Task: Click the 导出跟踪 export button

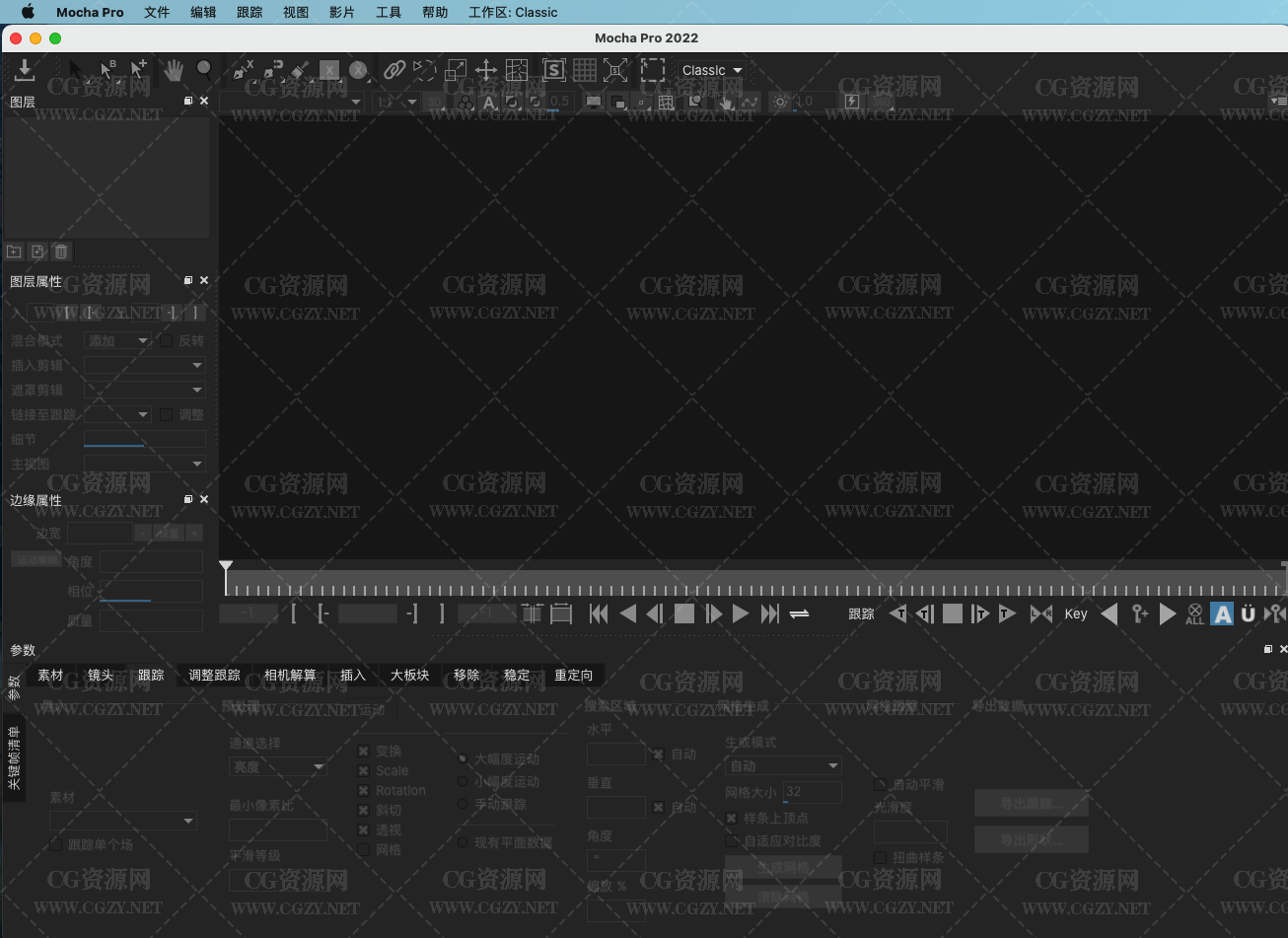Action: click(x=1031, y=804)
